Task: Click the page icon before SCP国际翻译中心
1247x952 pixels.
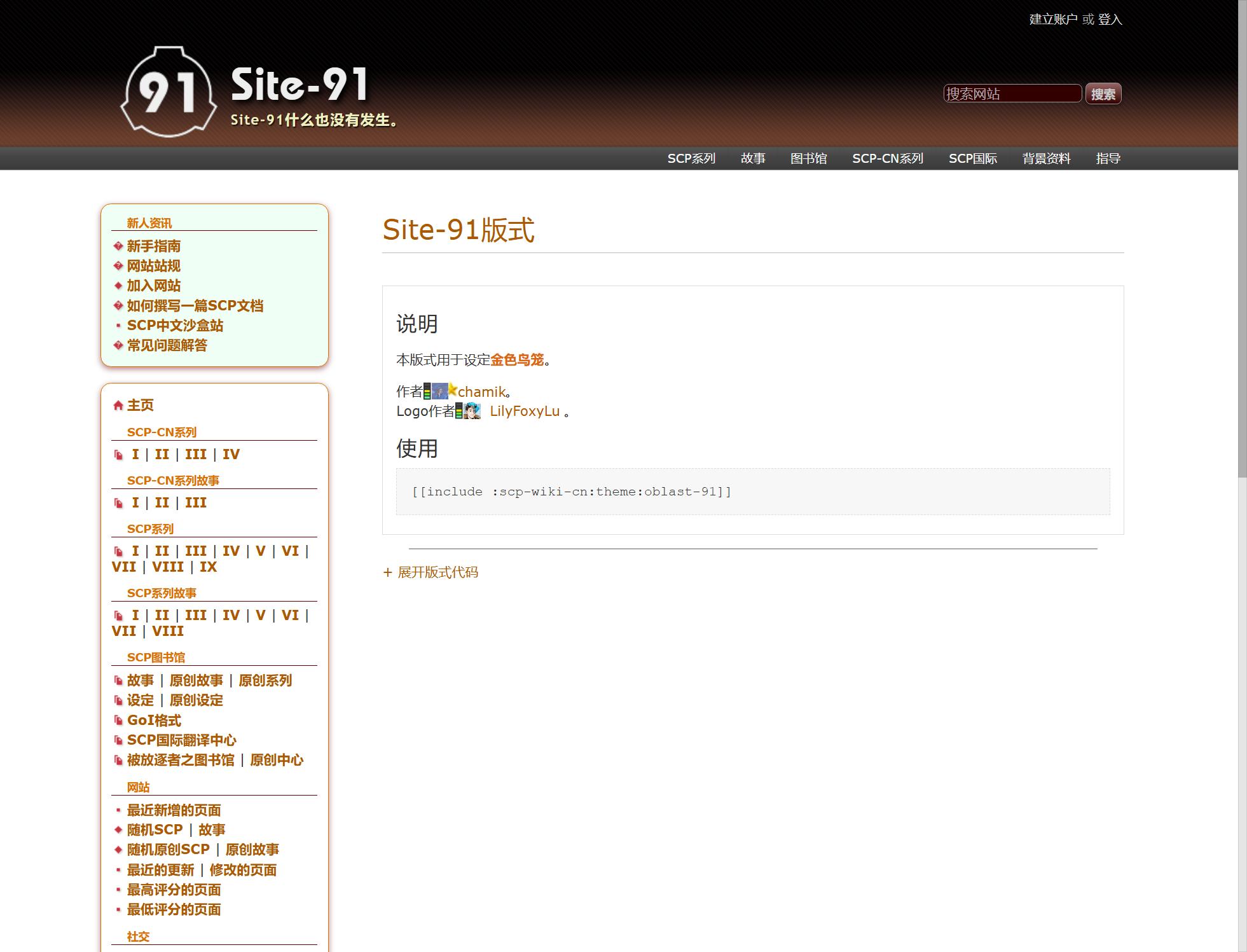Action: tap(118, 740)
